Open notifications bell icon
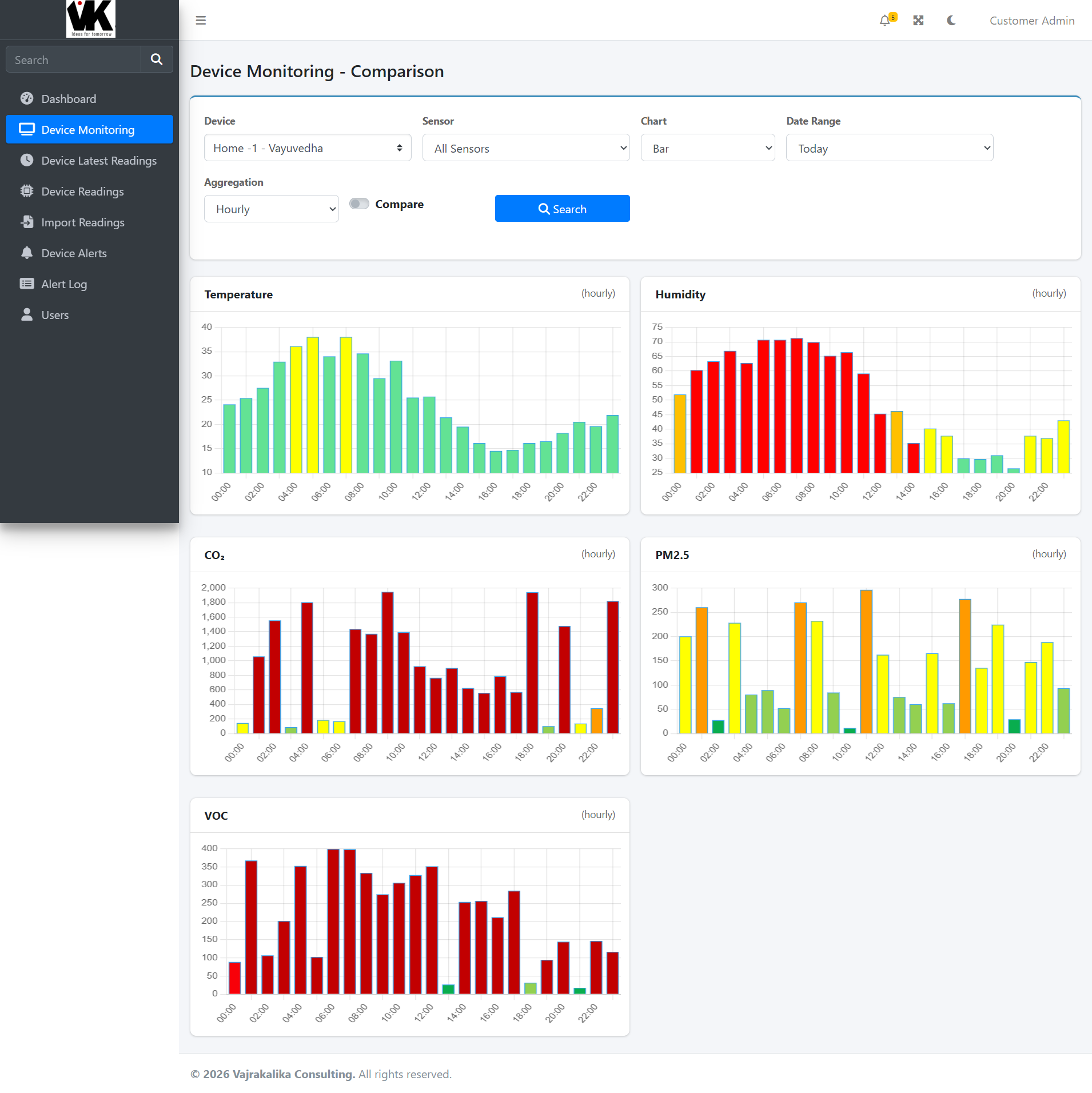Image resolution: width=1092 pixels, height=1093 pixels. [885, 21]
